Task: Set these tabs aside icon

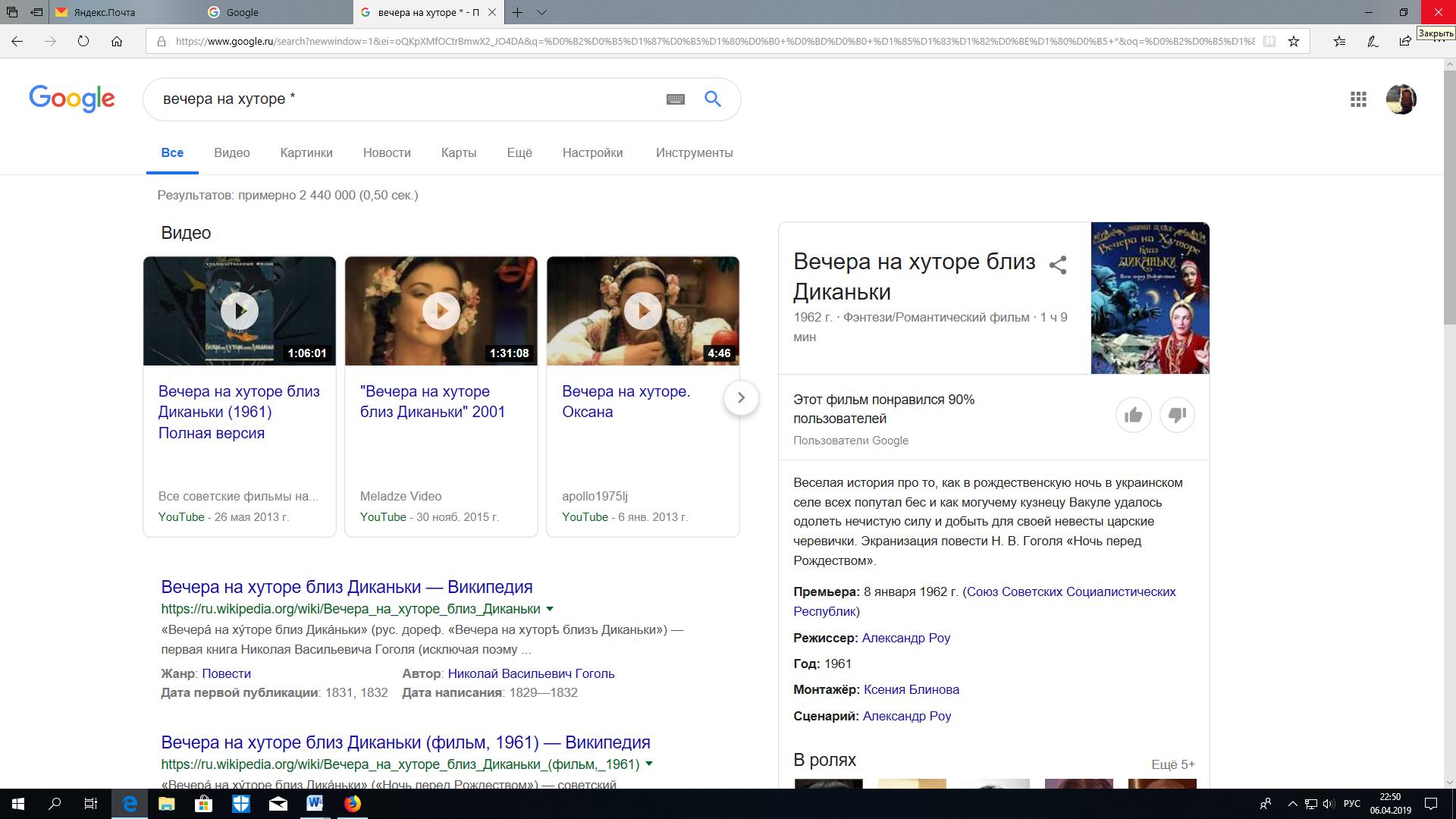Action: click(36, 12)
